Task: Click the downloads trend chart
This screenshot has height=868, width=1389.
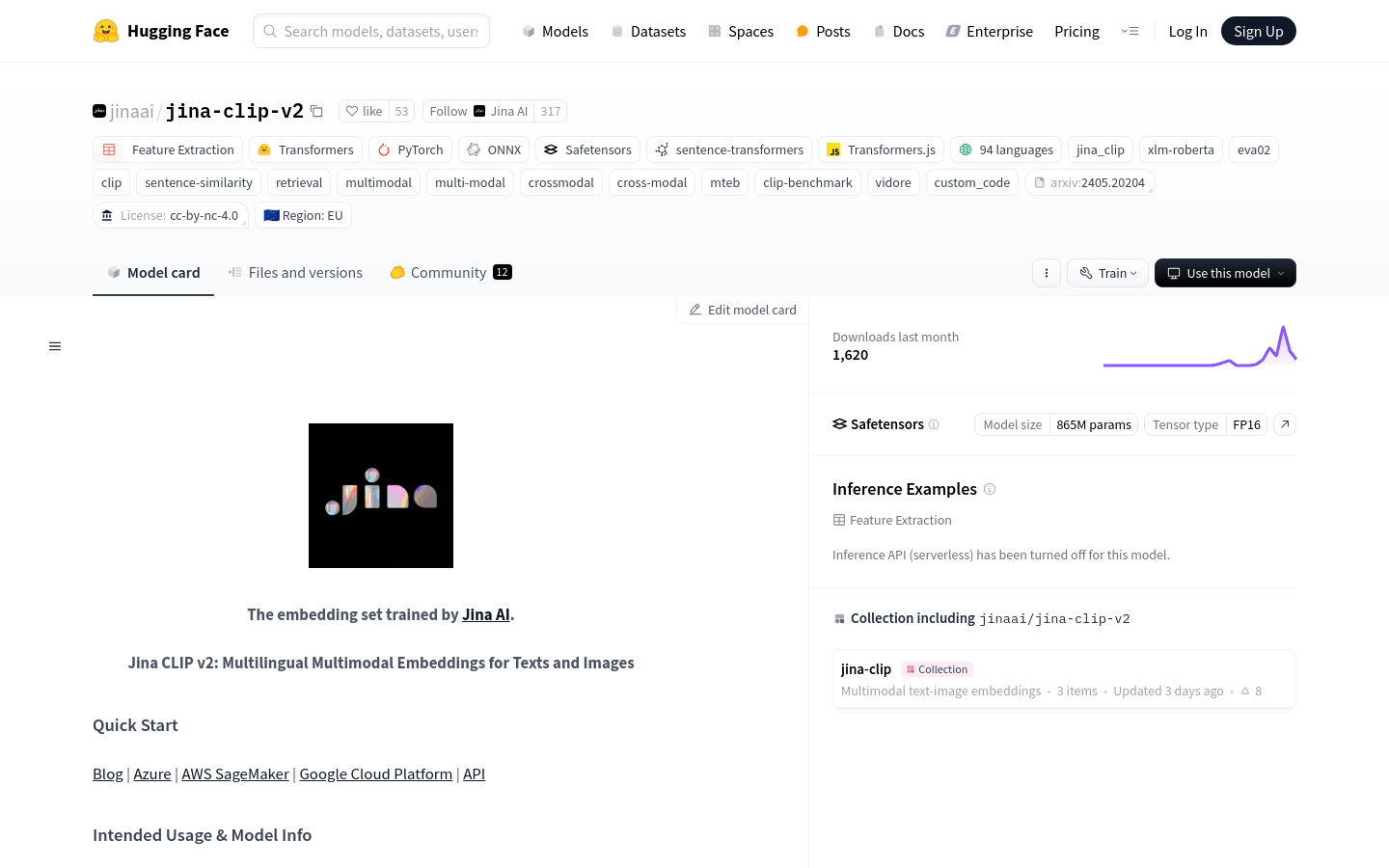Action: pyautogui.click(x=1199, y=347)
